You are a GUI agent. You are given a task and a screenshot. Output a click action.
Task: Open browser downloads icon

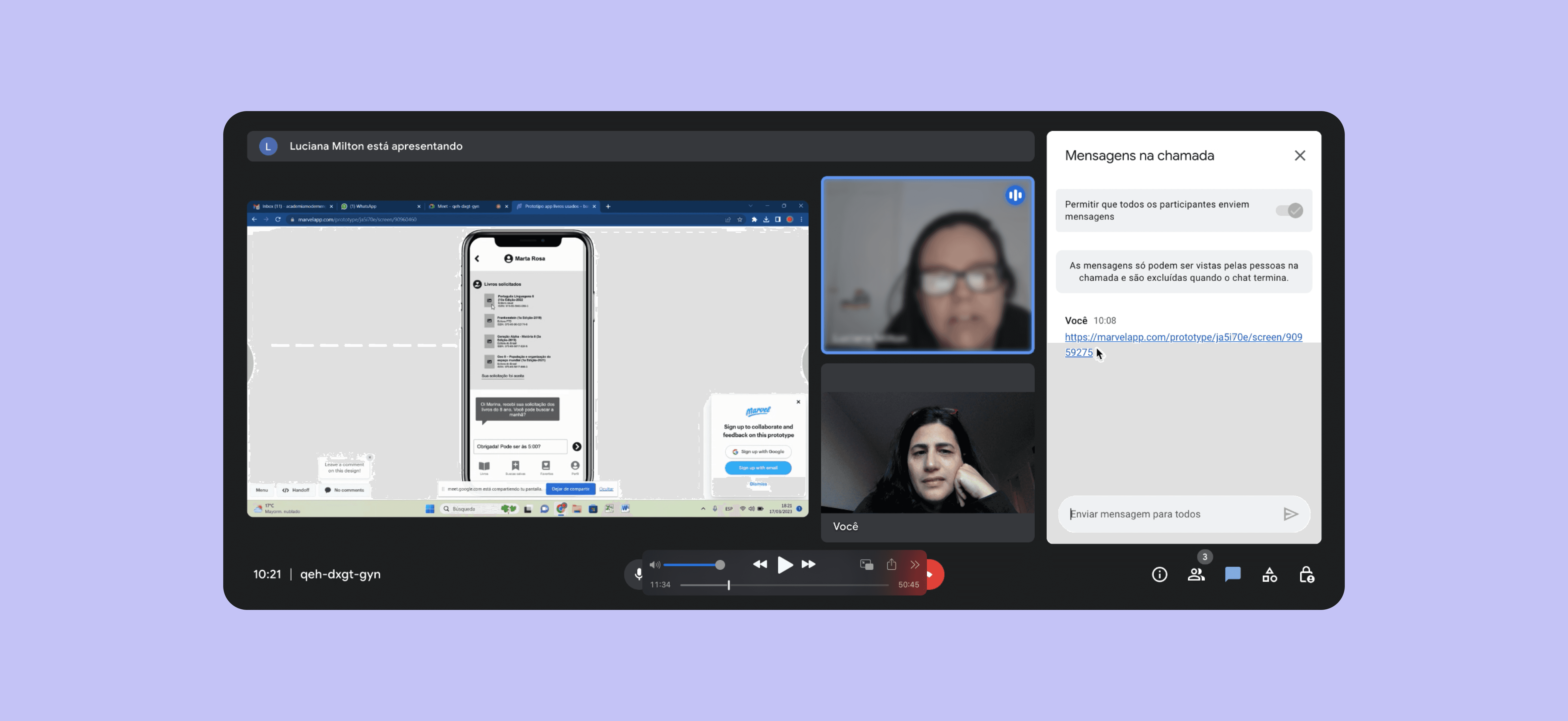point(766,219)
